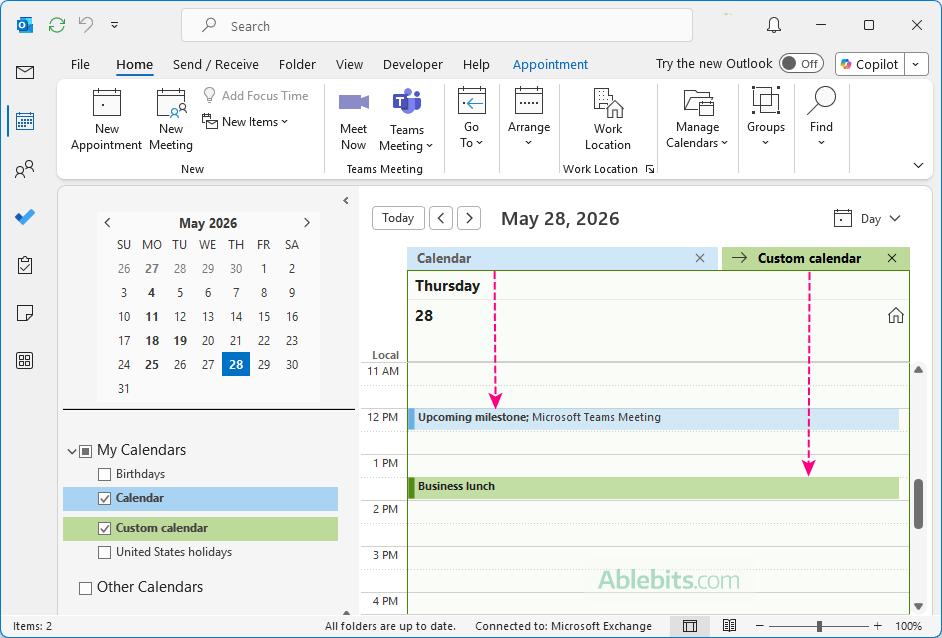Image resolution: width=942 pixels, height=638 pixels.
Task: Go to previous day arrow
Action: click(x=441, y=217)
